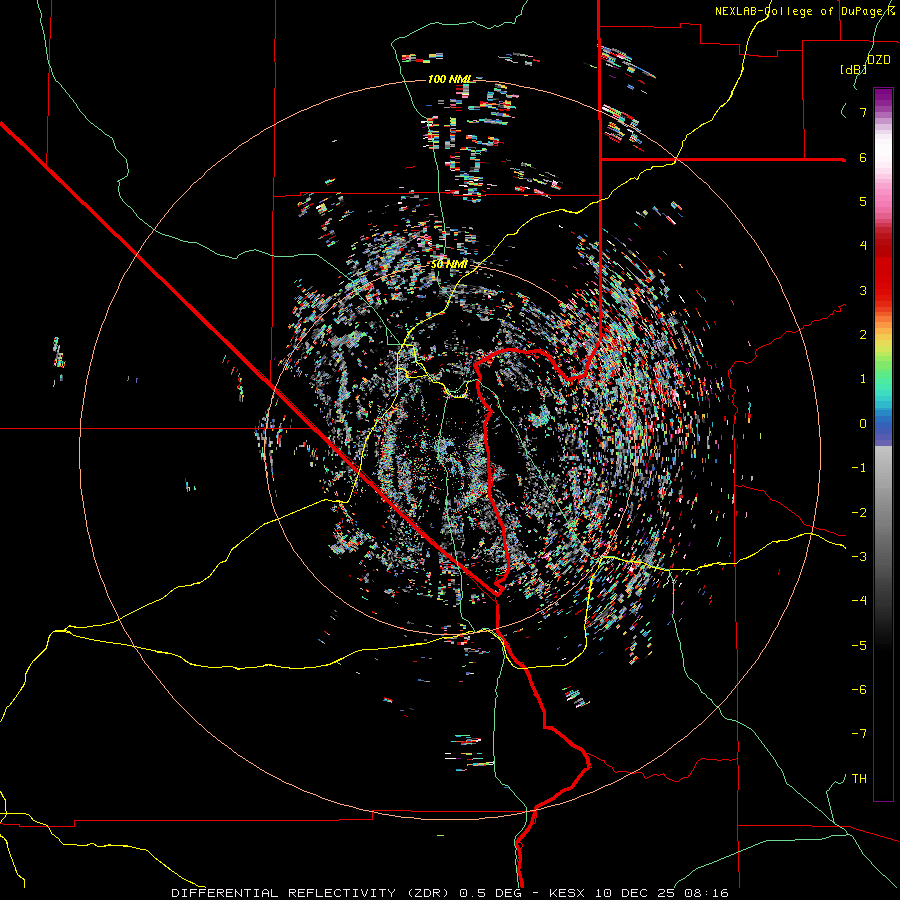The image size is (900, 900).
Task: Click the 2 value on the scale
Action: tap(863, 335)
